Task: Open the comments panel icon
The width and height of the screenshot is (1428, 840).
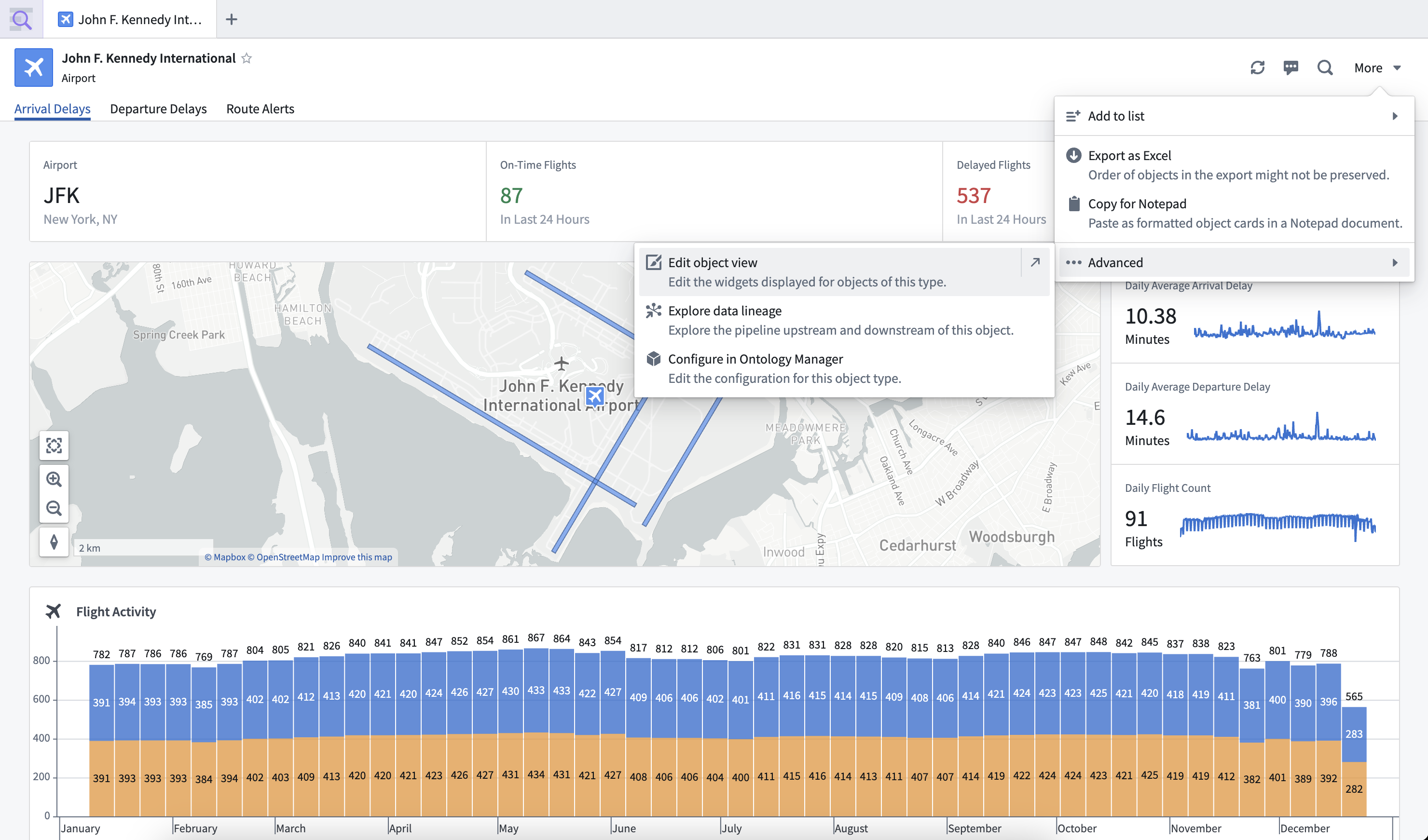Action: click(1291, 68)
